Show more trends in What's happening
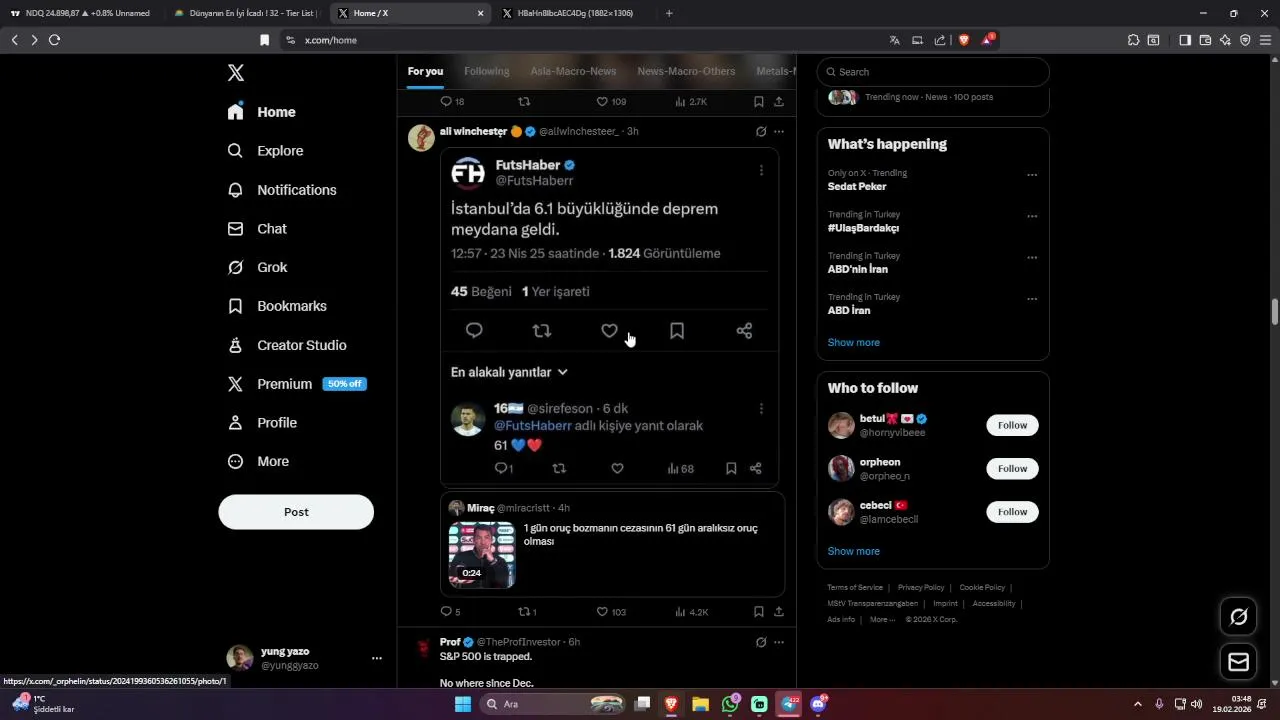This screenshot has width=1280, height=720. click(853, 342)
